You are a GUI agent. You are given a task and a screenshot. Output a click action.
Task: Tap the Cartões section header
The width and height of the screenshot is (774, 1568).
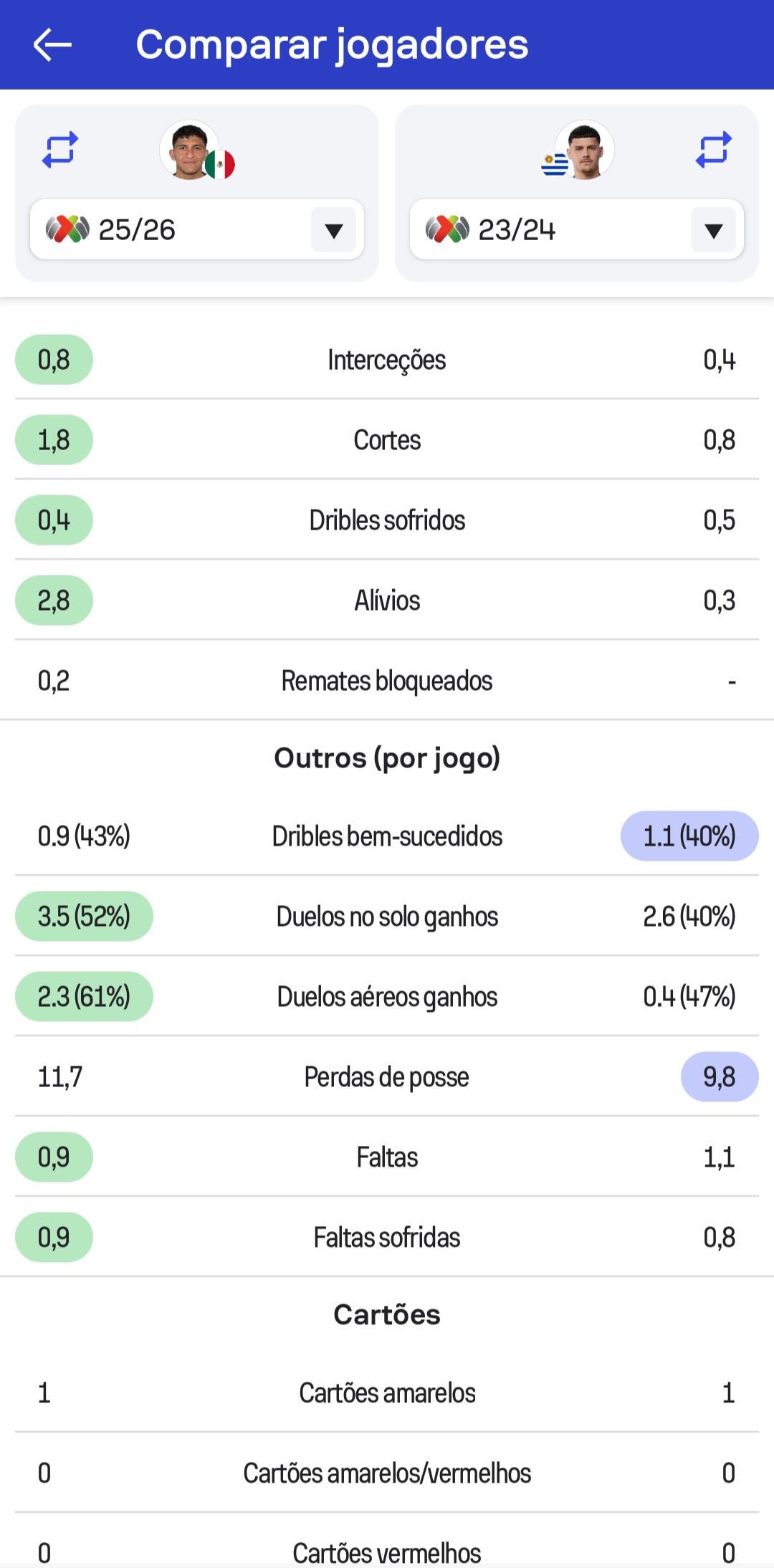click(387, 1314)
